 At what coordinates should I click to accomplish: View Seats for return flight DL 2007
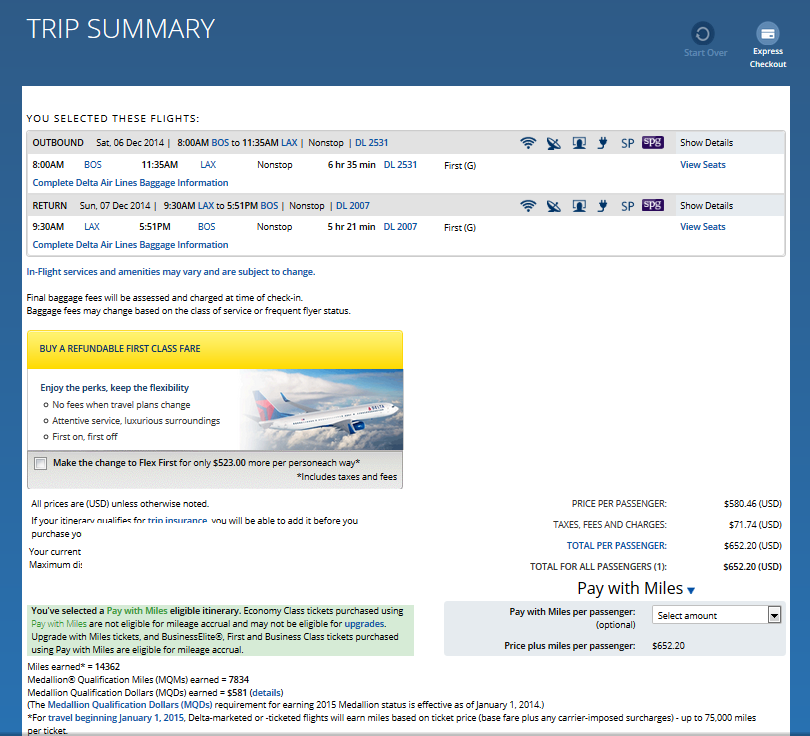703,227
